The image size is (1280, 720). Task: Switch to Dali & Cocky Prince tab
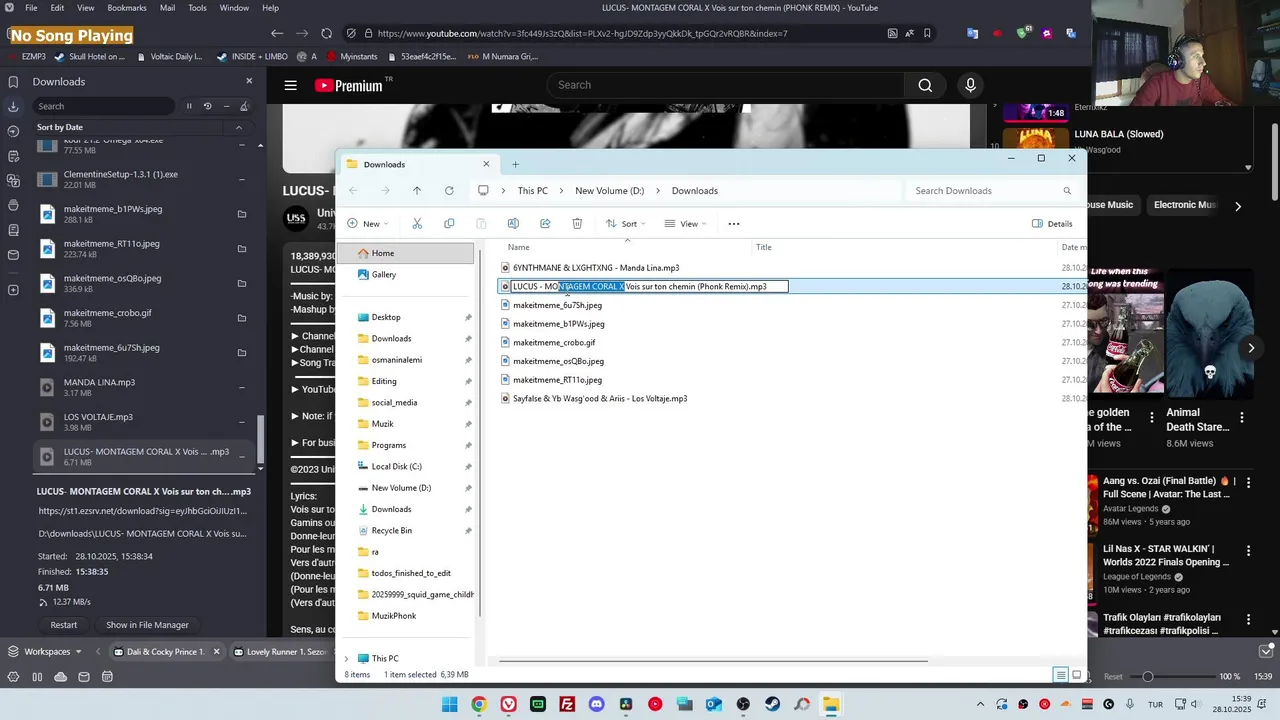point(166,652)
